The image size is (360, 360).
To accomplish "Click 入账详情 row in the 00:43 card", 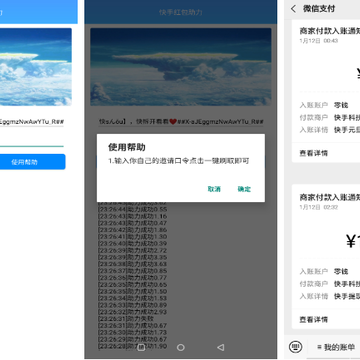I will pyautogui.click(x=330, y=130).
